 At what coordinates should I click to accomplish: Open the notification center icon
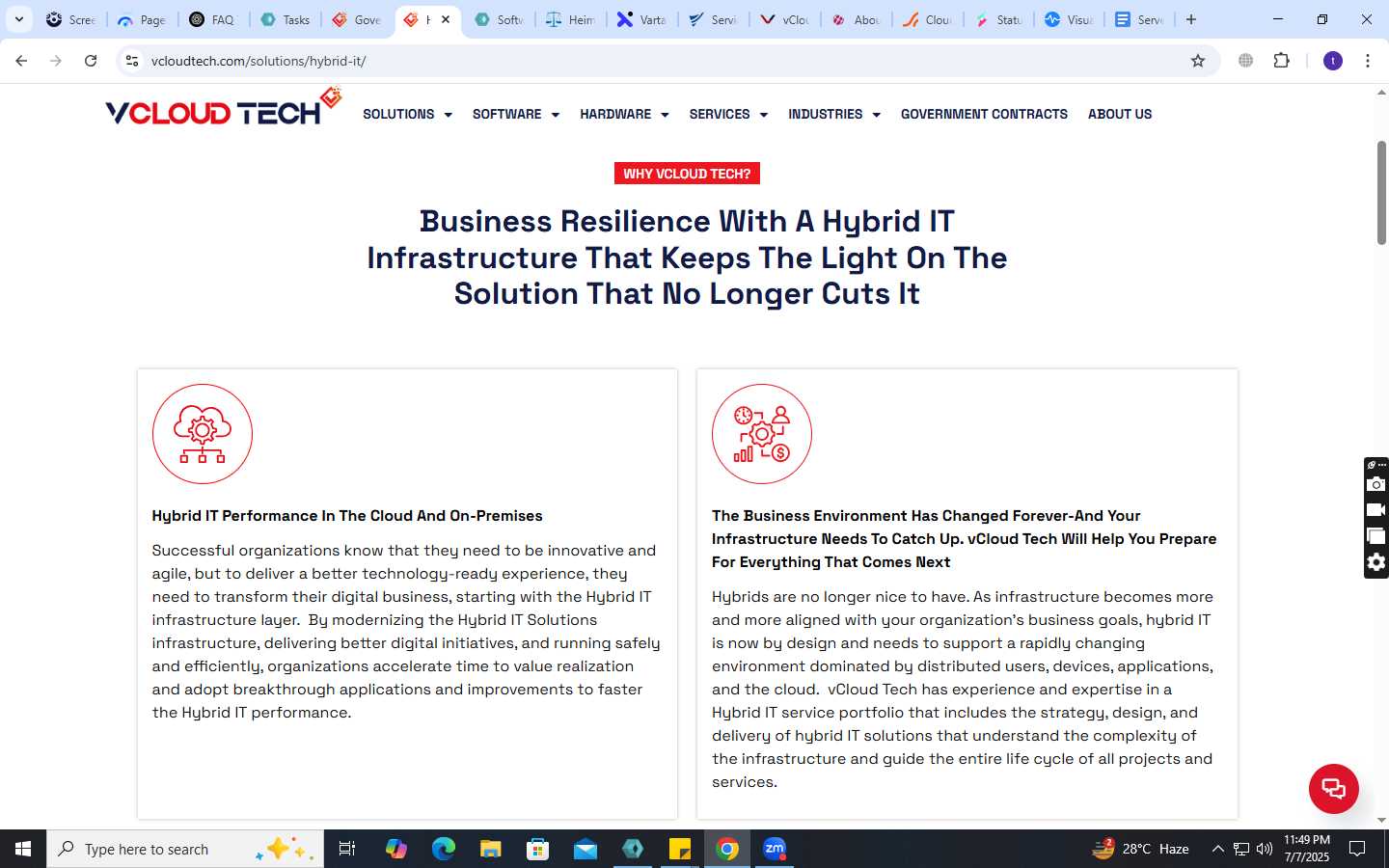pyautogui.click(x=1357, y=849)
